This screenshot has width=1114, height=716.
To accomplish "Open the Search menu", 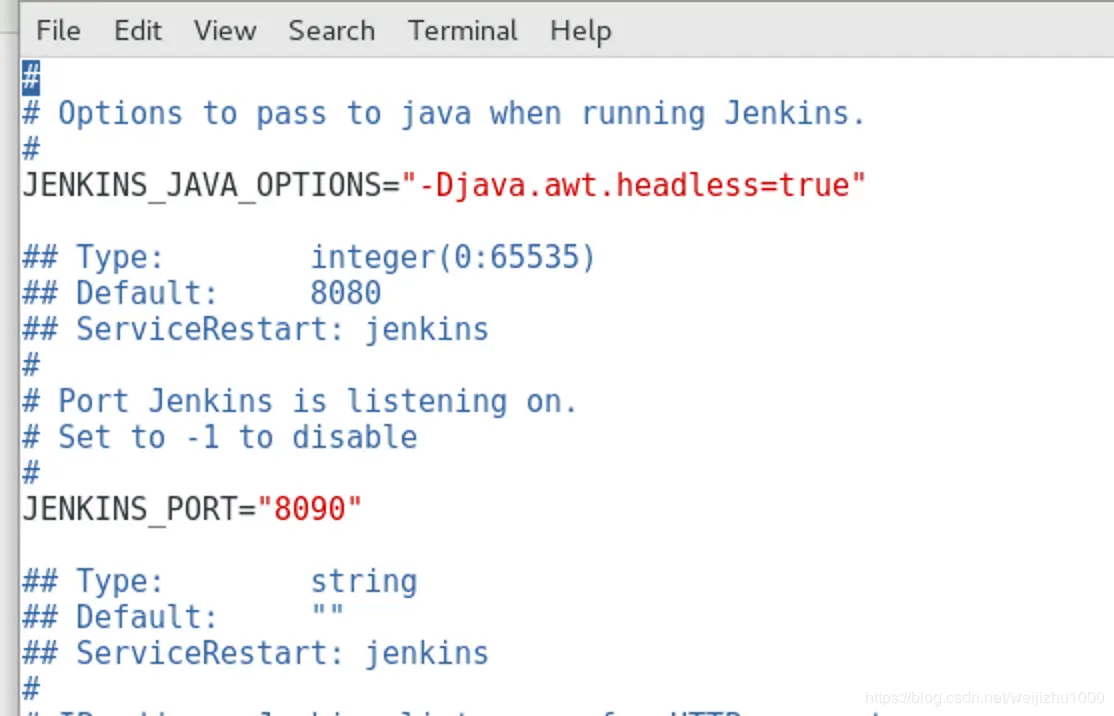I will pyautogui.click(x=332, y=31).
